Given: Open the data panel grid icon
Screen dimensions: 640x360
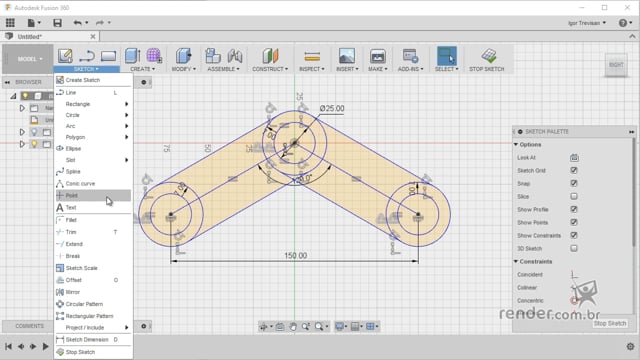Looking at the screenshot, I should (10, 23).
